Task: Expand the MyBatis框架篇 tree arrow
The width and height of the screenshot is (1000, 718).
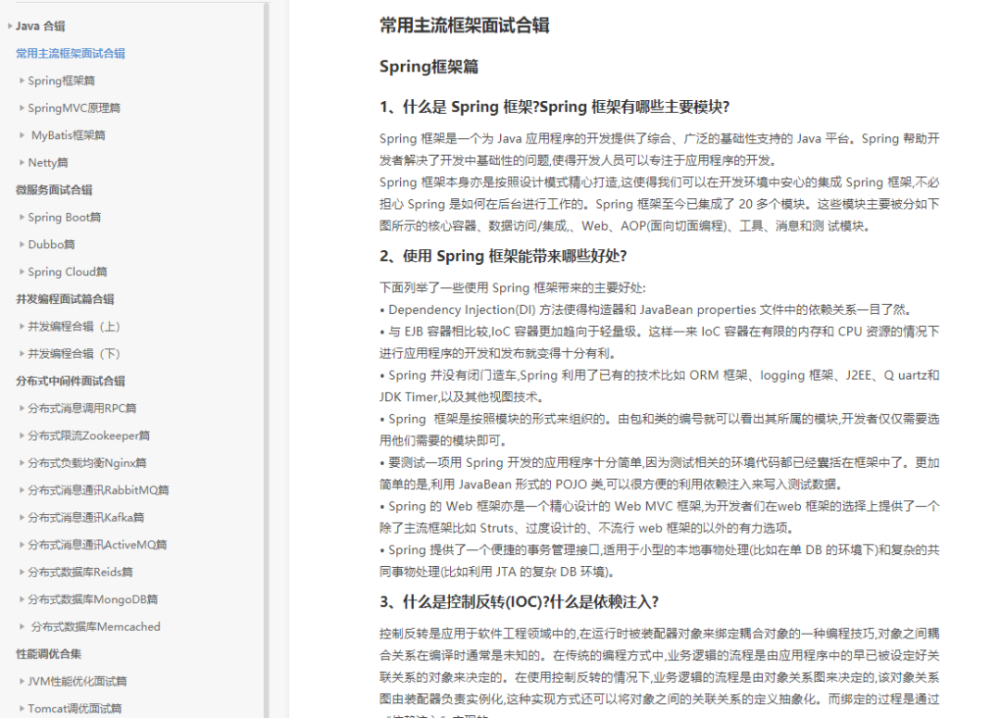Action: point(22,135)
